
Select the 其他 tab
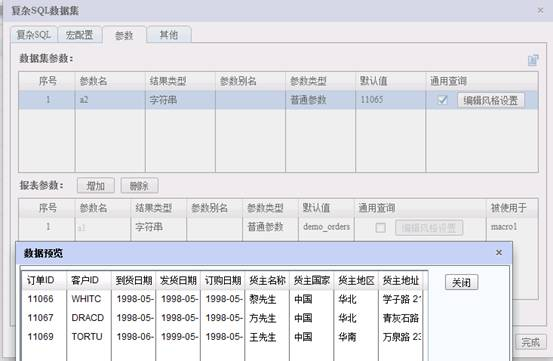coord(169,35)
